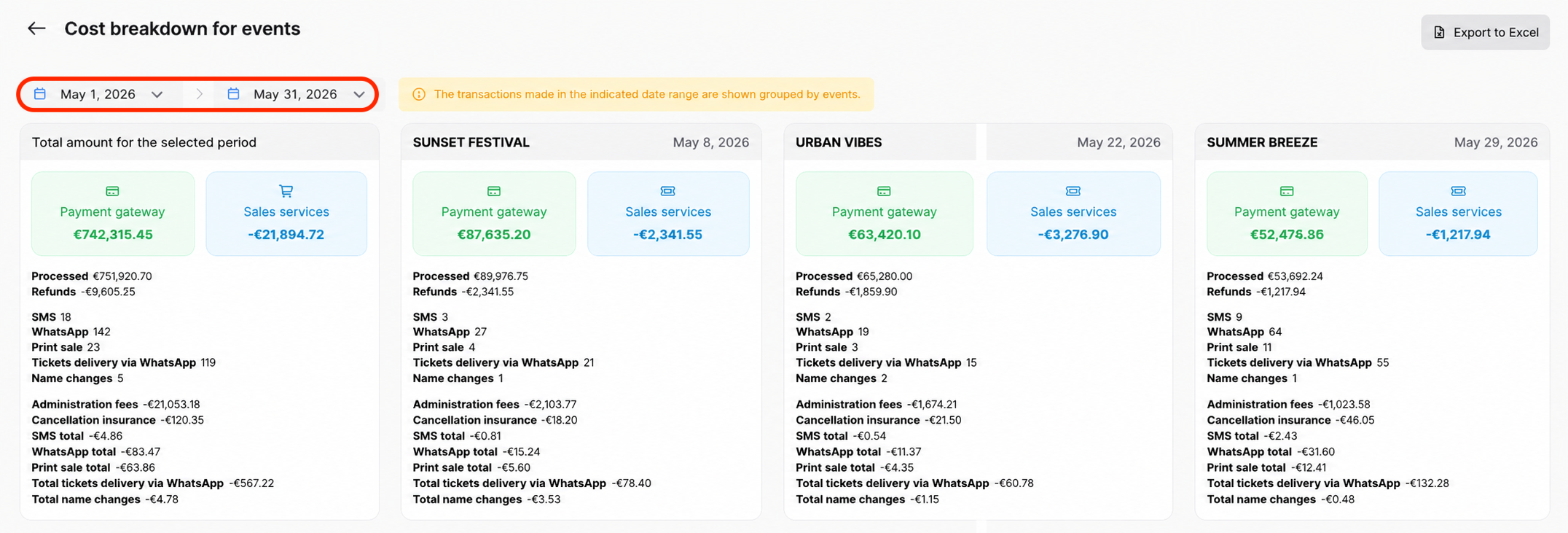Click the card icon in Urban Vibes Payment gateway
The image size is (1568, 533).
884,191
